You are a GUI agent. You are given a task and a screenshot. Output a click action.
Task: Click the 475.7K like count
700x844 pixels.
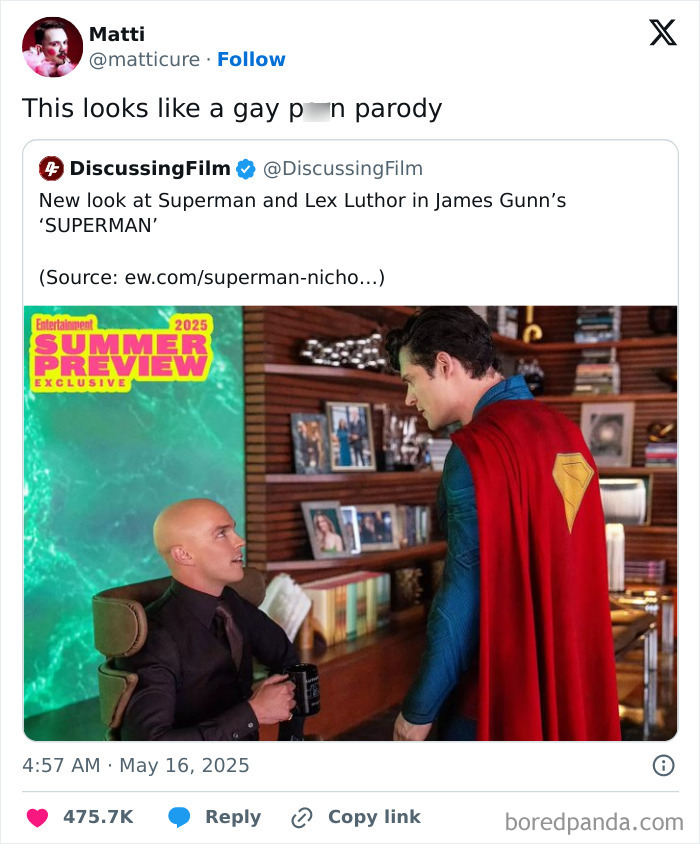[98, 817]
